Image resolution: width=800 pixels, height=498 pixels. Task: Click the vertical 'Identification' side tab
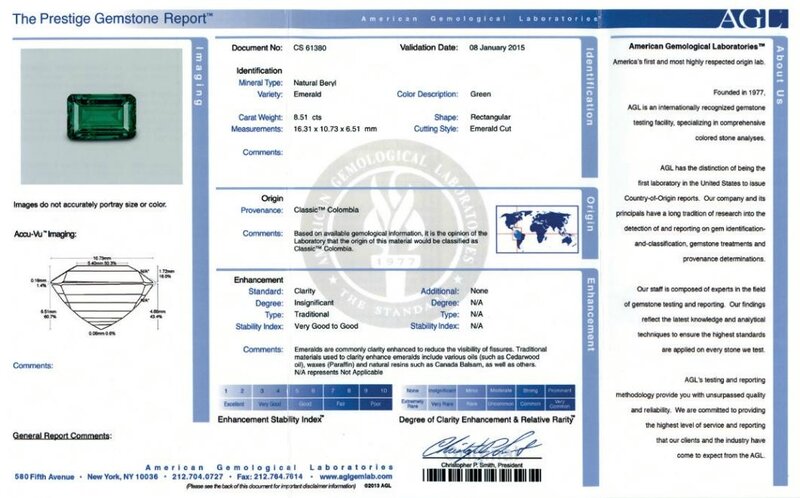[589, 87]
